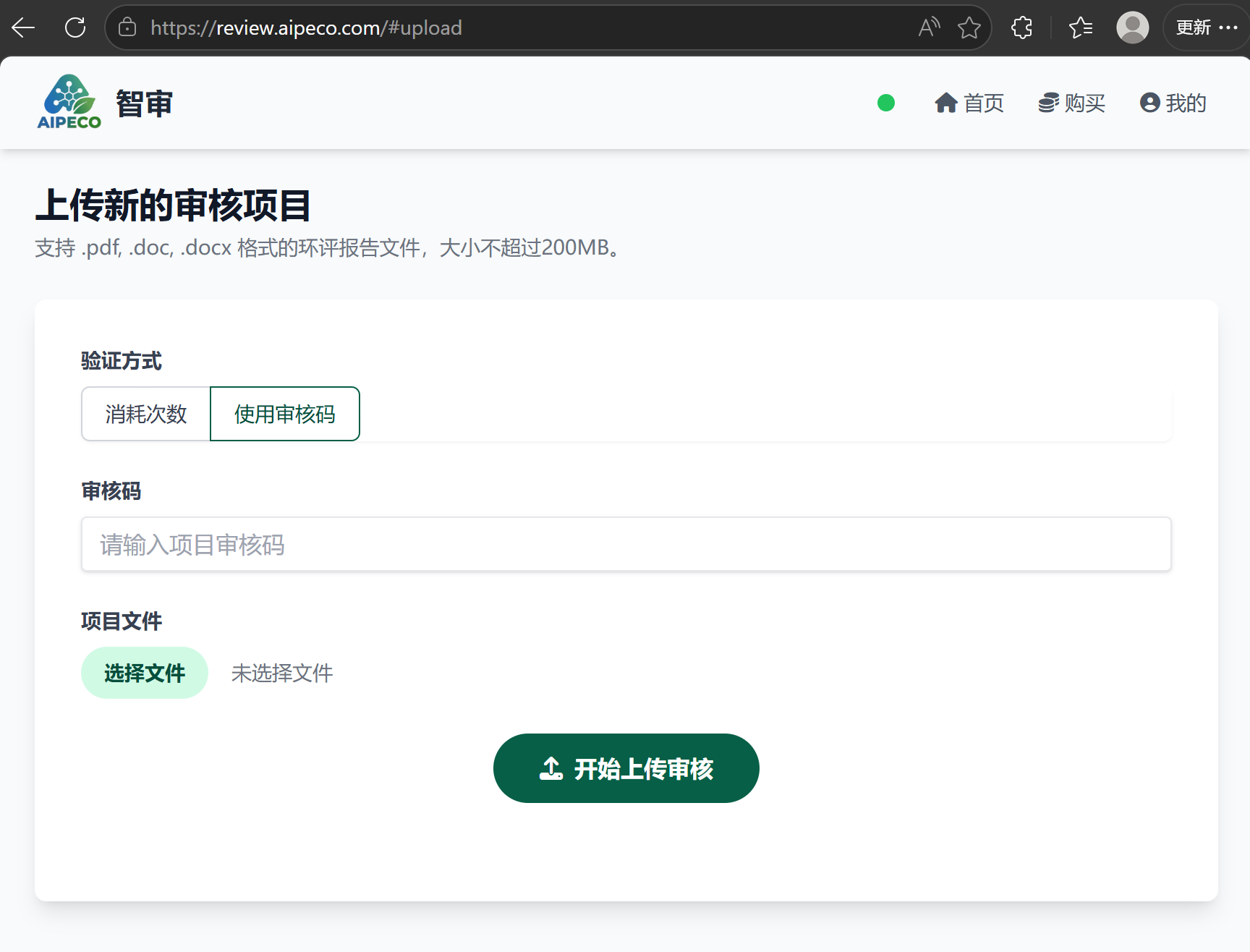
Task: Click the 选择文件 button
Action: coord(145,673)
